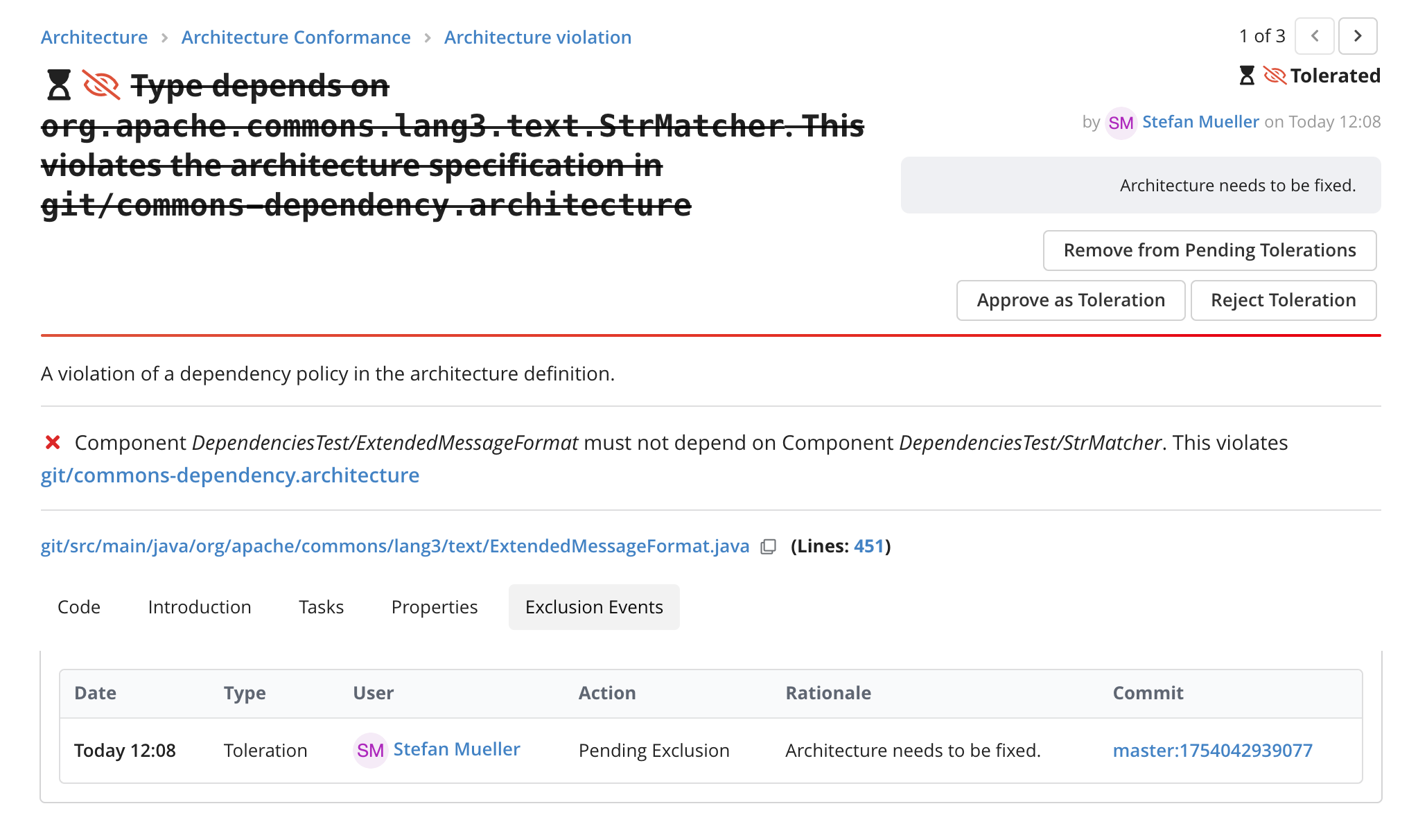Click the Reject Toleration button
The image size is (1418, 840).
tap(1284, 300)
